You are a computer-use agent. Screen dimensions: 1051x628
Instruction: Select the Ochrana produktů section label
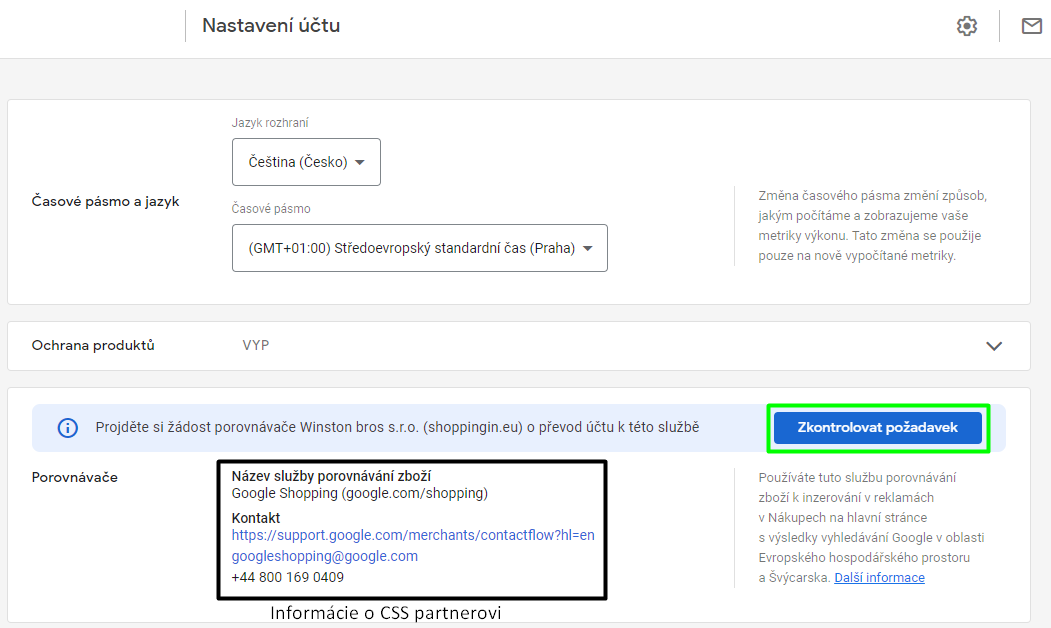click(93, 346)
